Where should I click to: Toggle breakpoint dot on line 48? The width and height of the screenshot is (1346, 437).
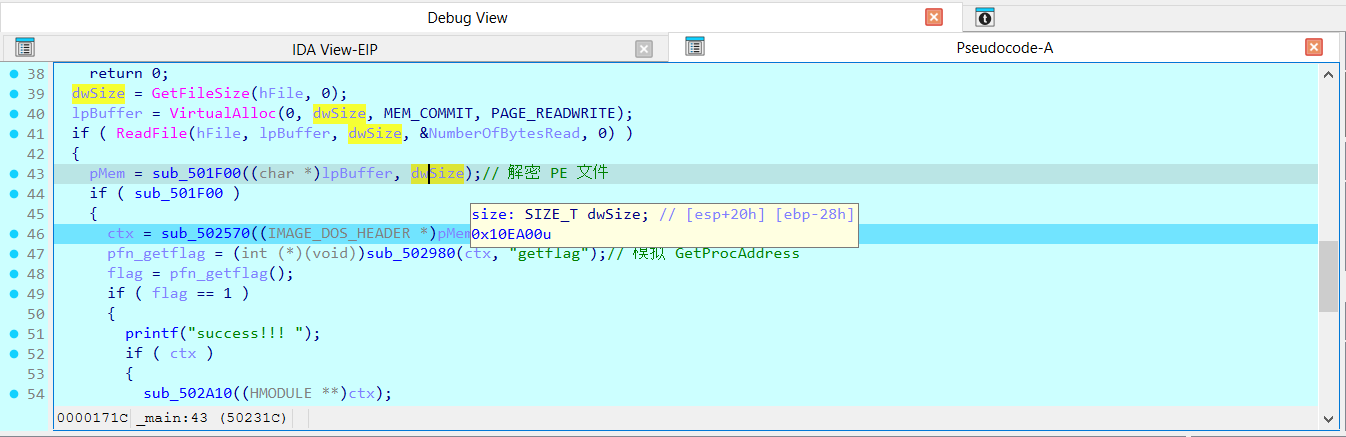pos(14,274)
